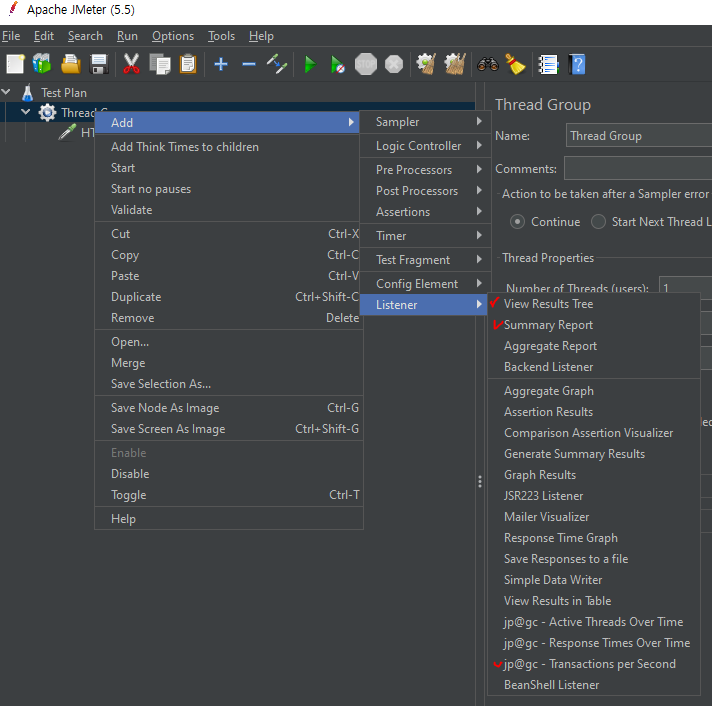712x706 pixels.
Task: Select Disable in context menu
Action: pyautogui.click(x=228, y=474)
